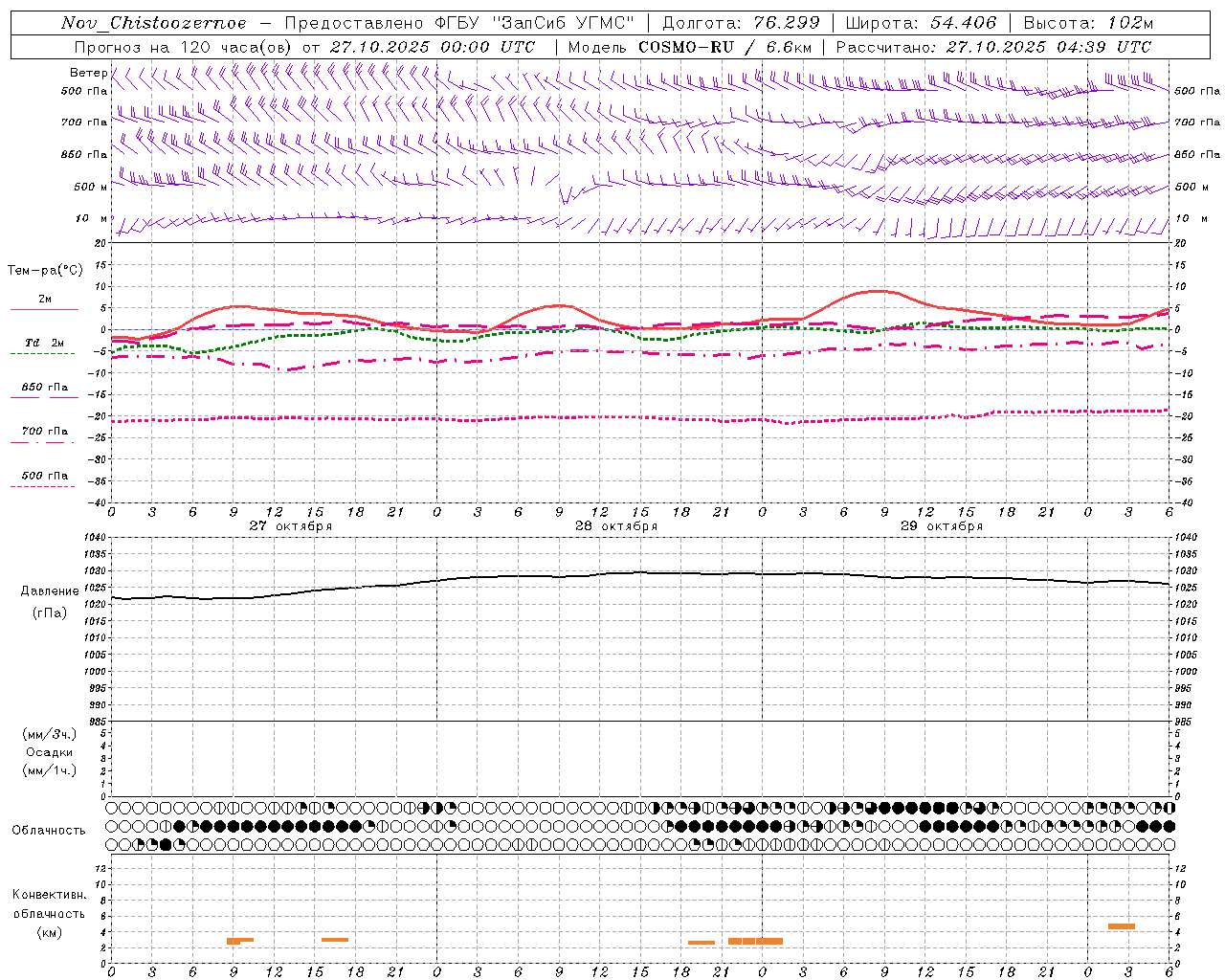Click the dash-dot line sample under 700 гПа legend
Screen dimensions: 1225x980
42,442
